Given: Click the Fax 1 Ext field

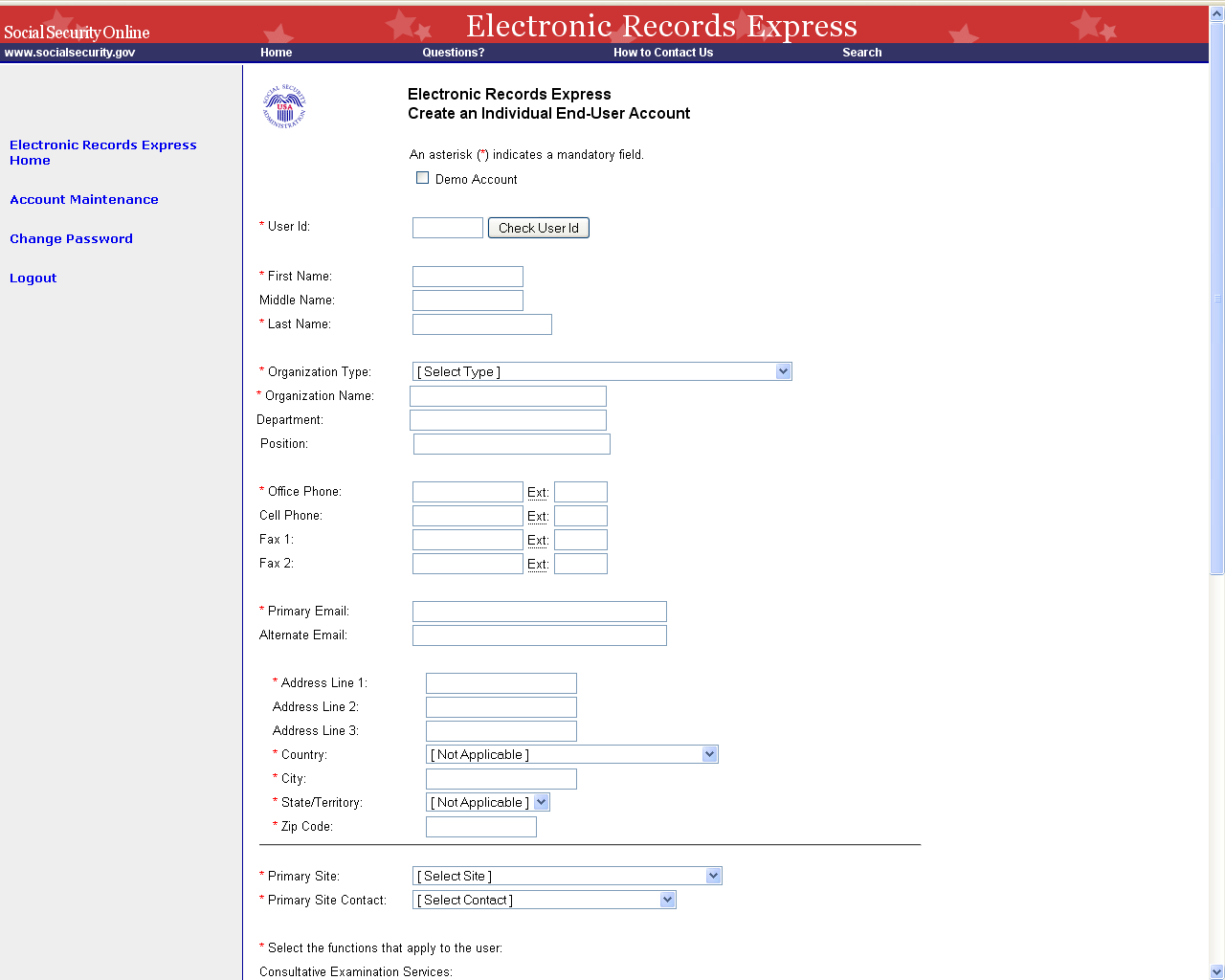Looking at the screenshot, I should (x=581, y=540).
